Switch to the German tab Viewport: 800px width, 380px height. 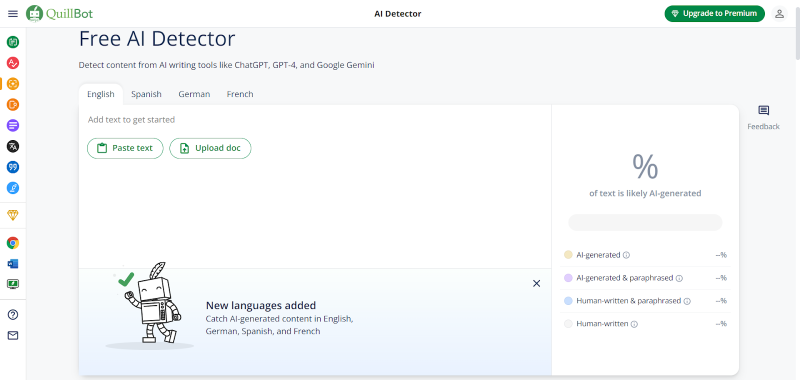point(194,94)
